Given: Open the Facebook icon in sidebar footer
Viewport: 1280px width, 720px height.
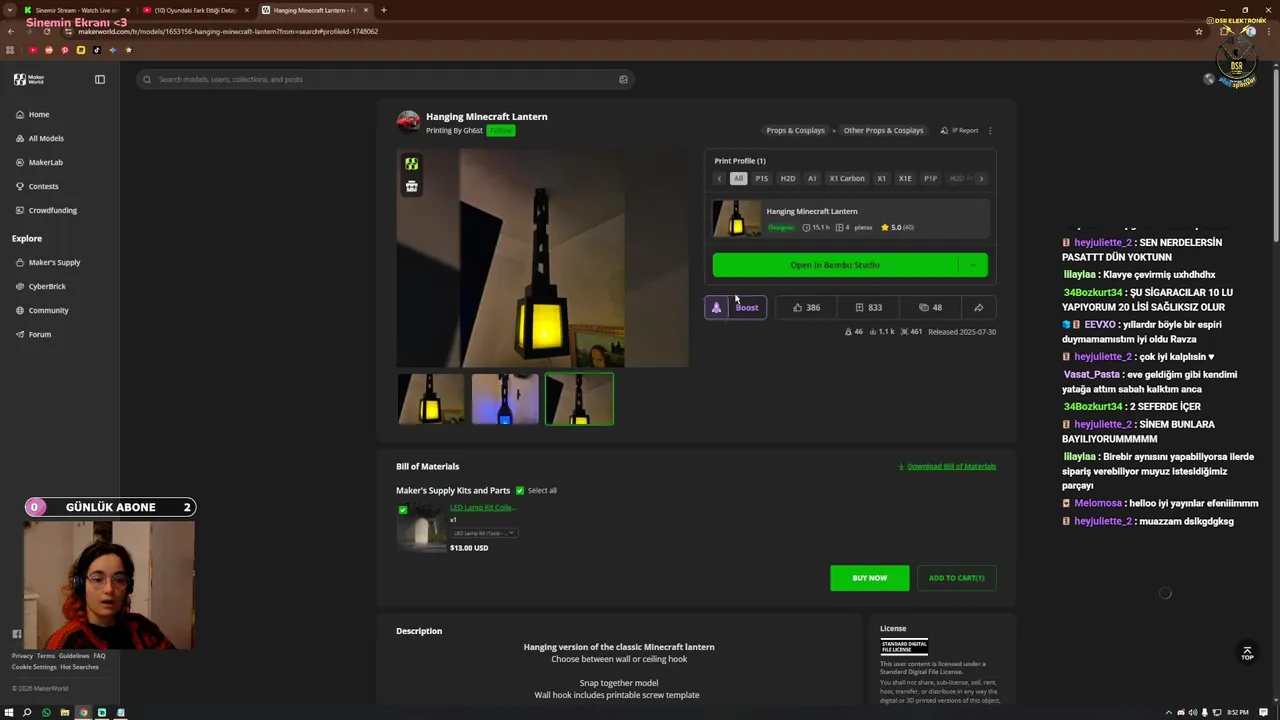Looking at the screenshot, I should tap(16, 634).
